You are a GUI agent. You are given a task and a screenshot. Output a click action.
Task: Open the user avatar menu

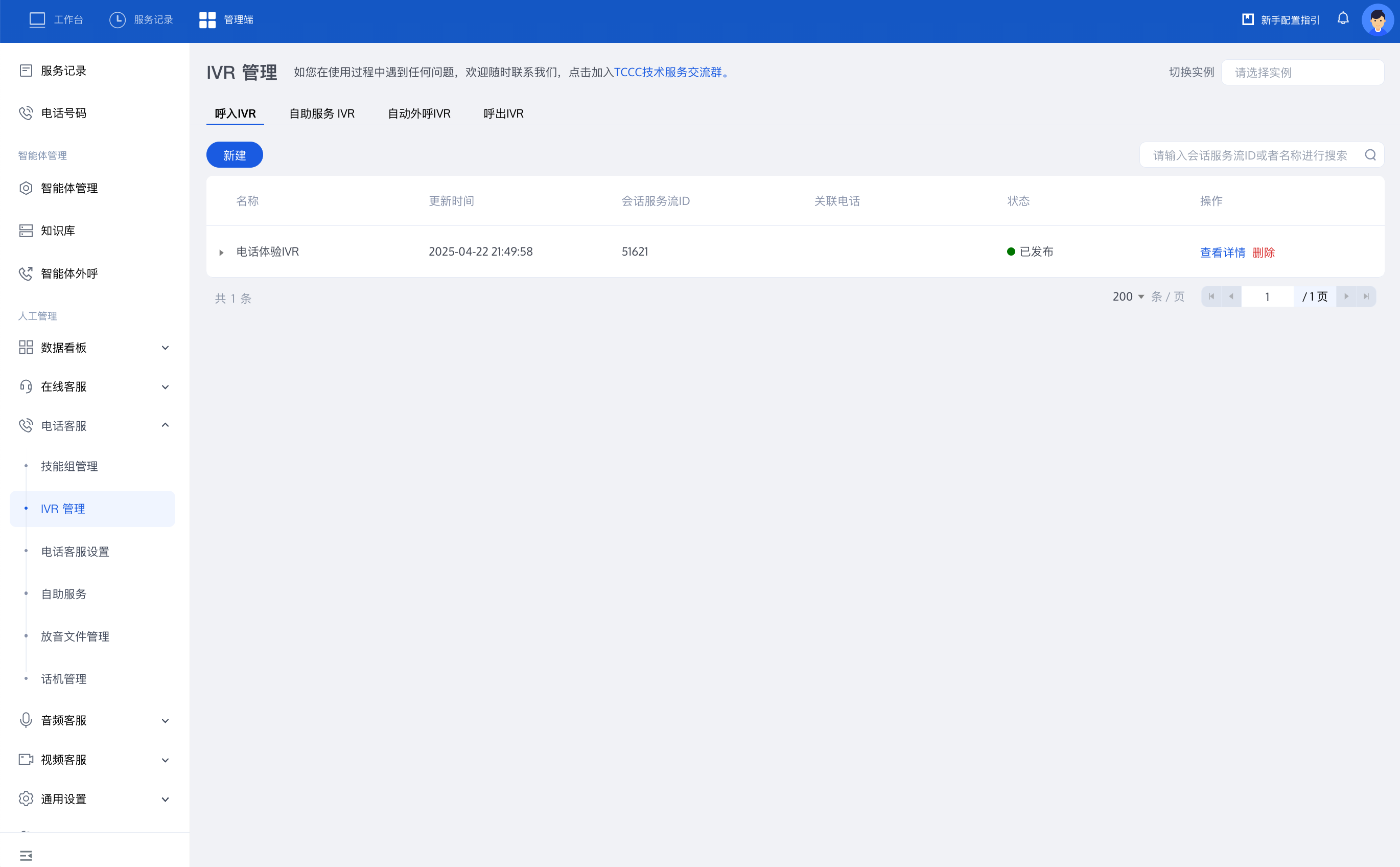point(1377,20)
